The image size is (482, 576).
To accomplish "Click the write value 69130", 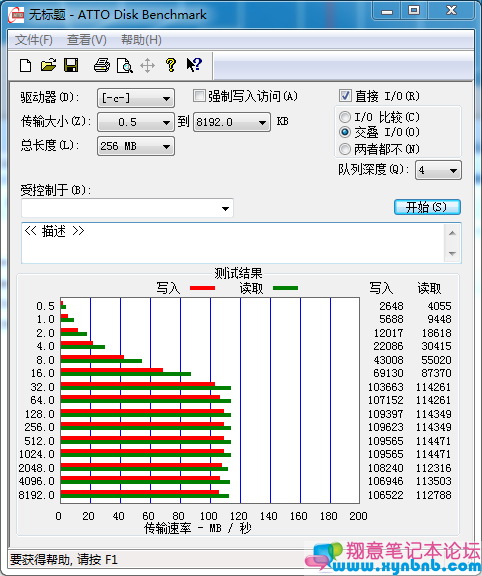I will [x=388, y=373].
